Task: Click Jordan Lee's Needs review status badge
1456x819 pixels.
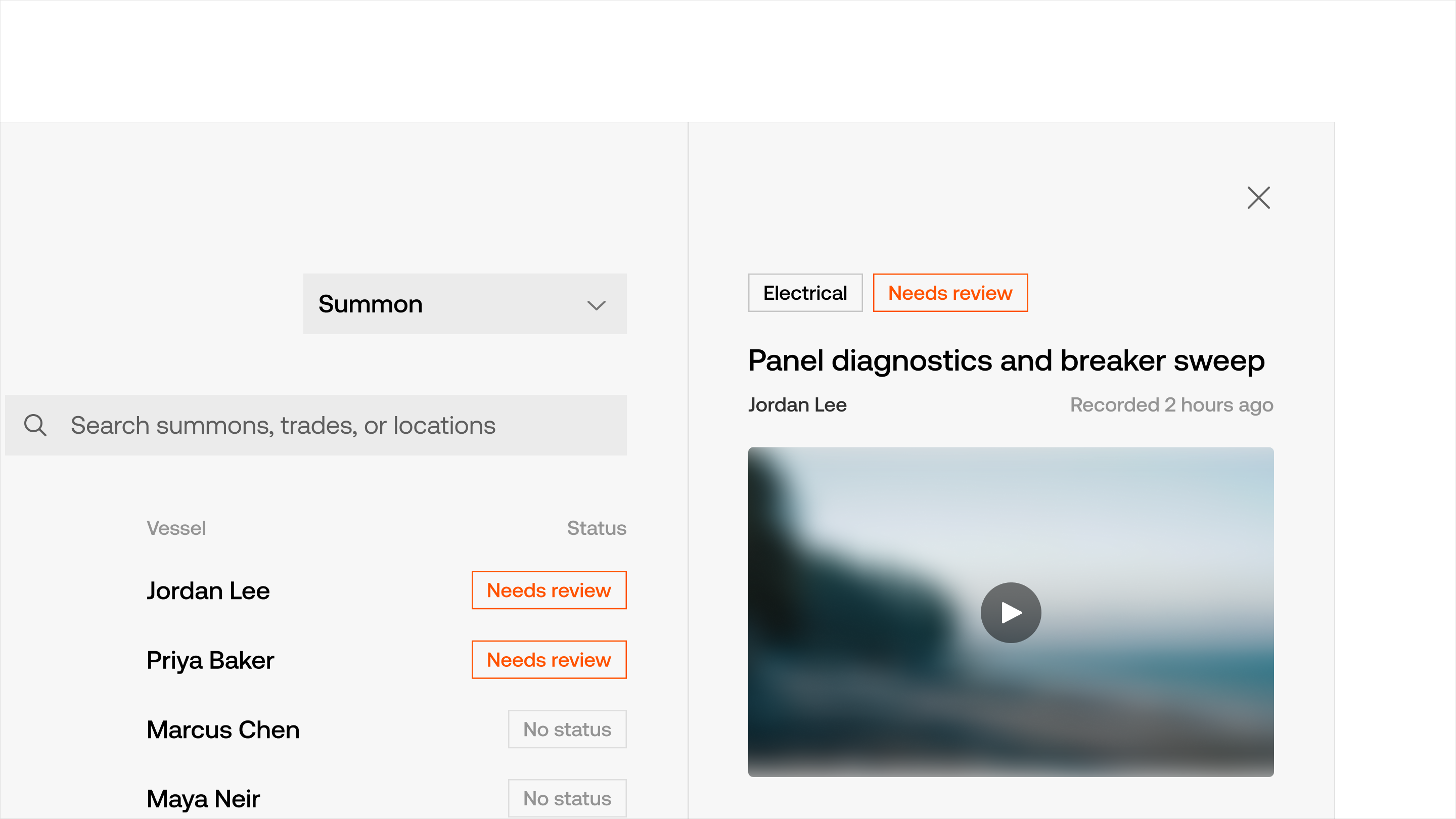Action: pos(549,590)
